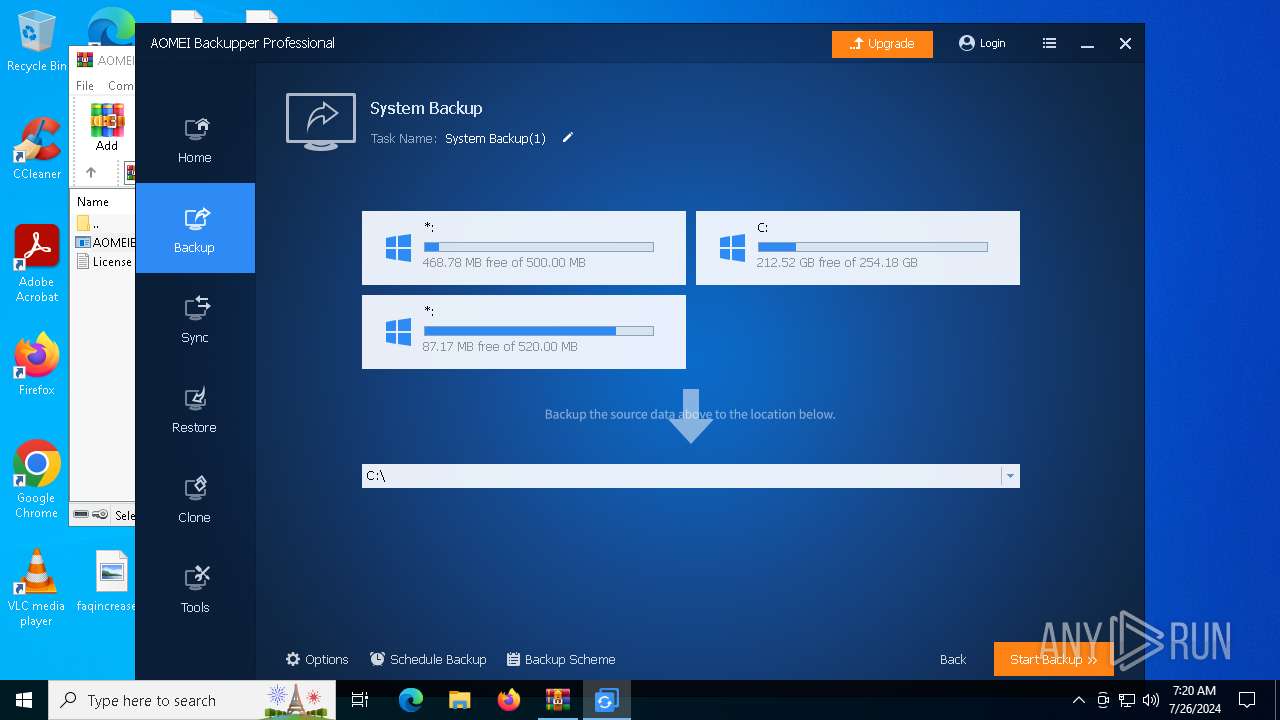Click the taskbar clock showing 7:20 AM
The width and height of the screenshot is (1280, 720).
pos(1194,700)
